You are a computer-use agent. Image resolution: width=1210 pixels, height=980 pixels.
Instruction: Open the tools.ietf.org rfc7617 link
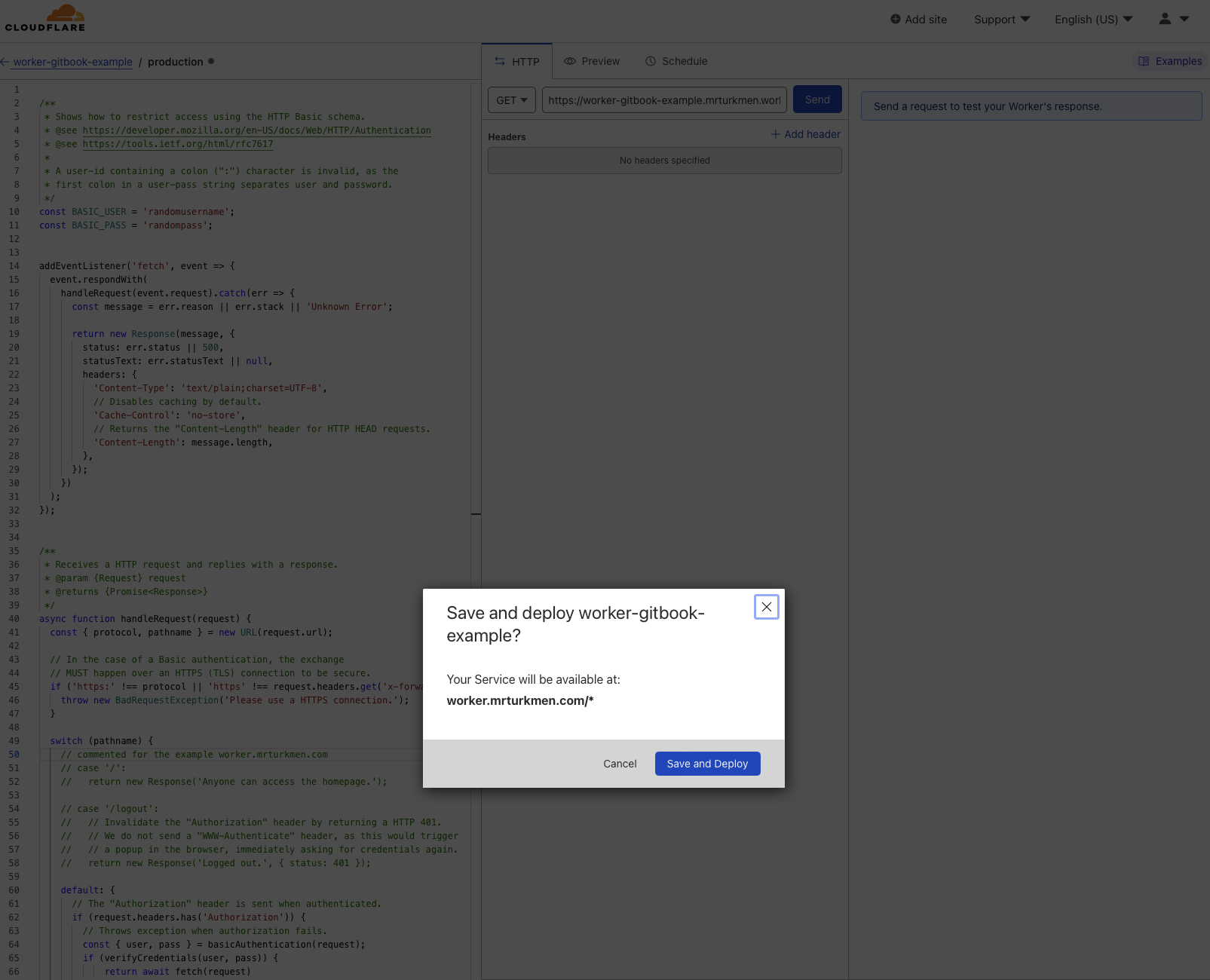click(178, 144)
